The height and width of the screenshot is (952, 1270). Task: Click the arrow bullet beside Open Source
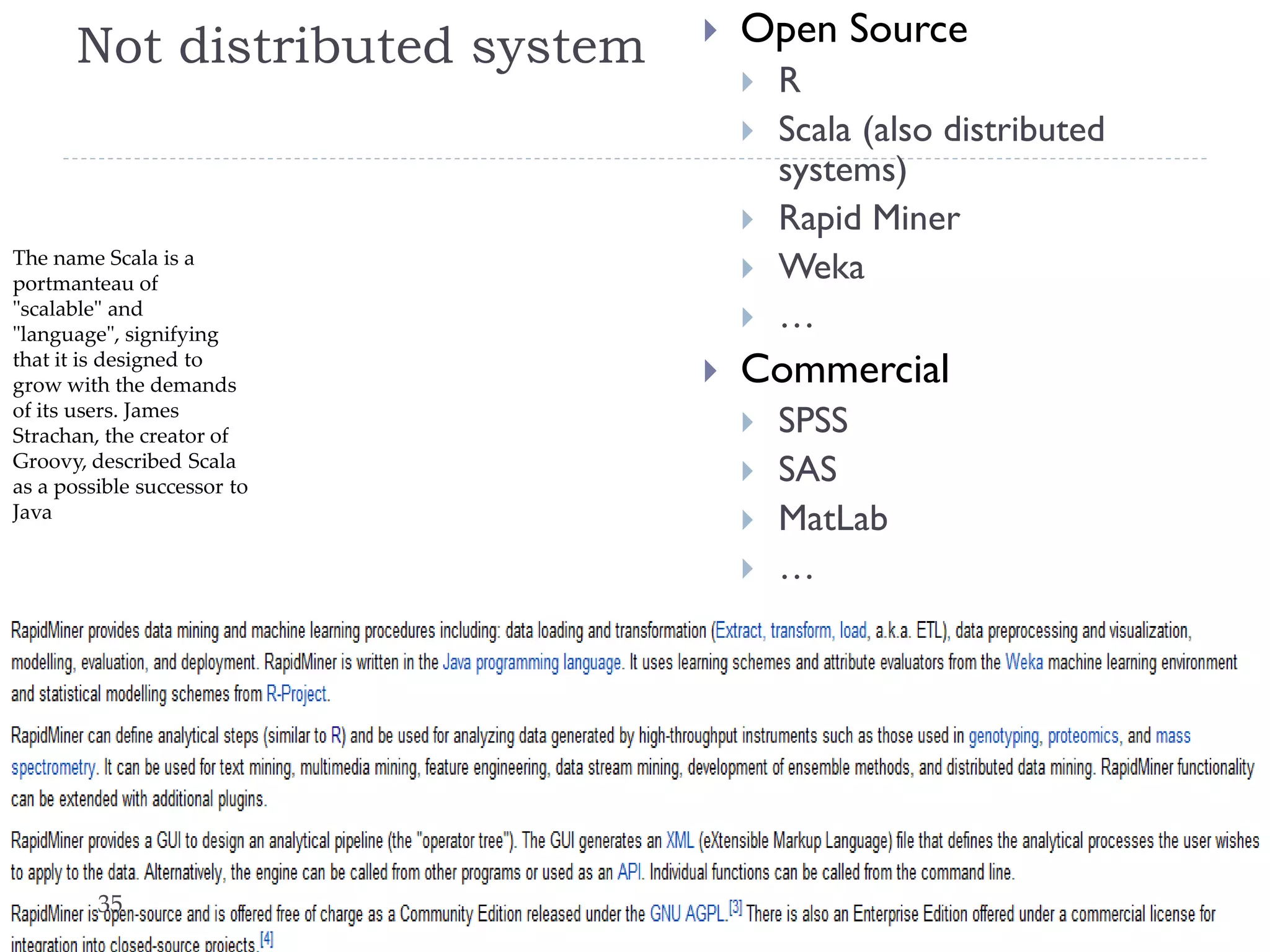(711, 30)
